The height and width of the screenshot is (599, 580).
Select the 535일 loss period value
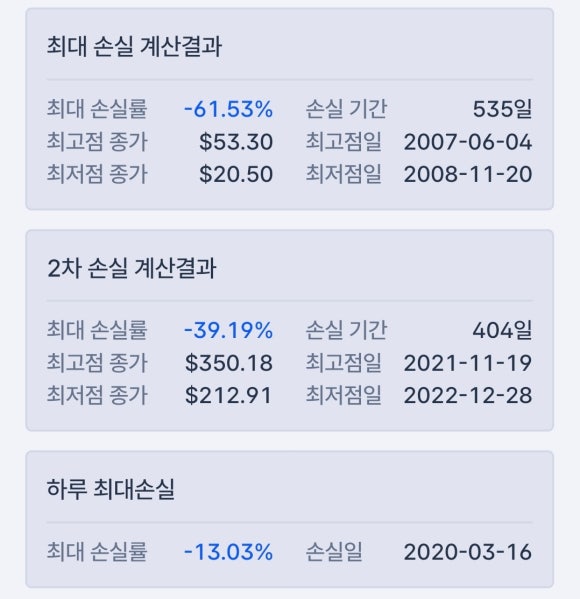(502, 109)
